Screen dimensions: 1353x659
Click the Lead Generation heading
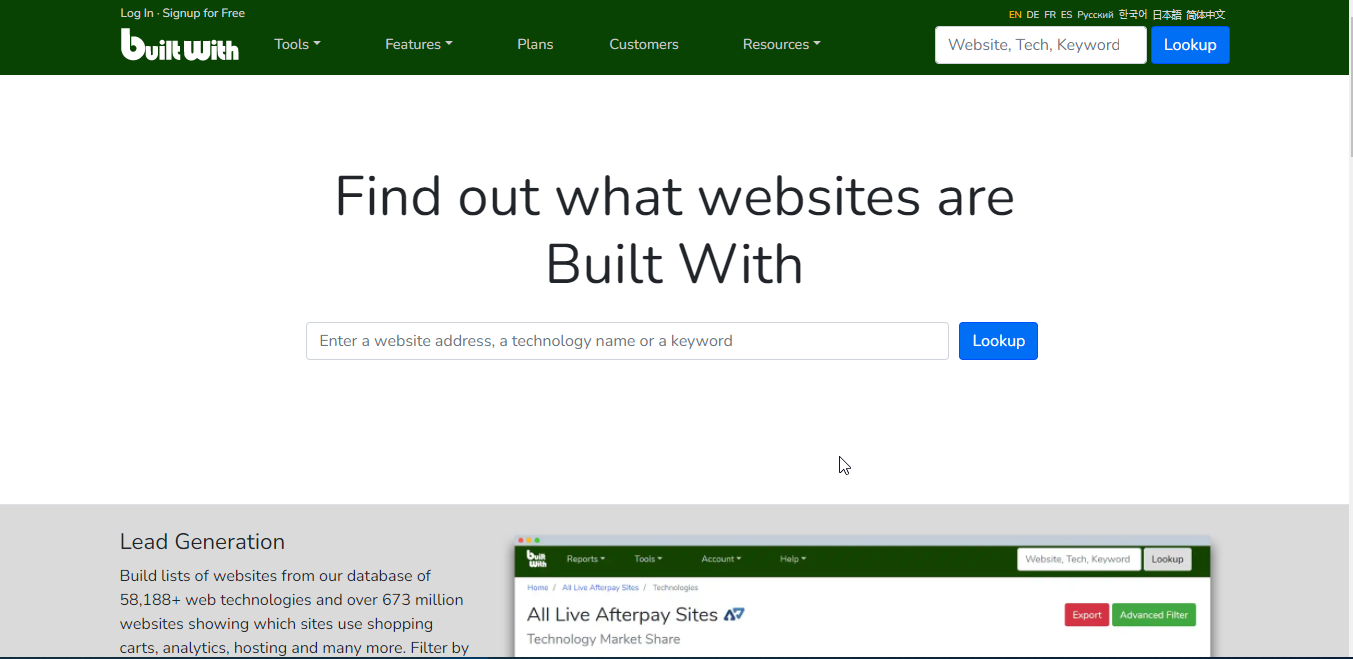point(202,542)
